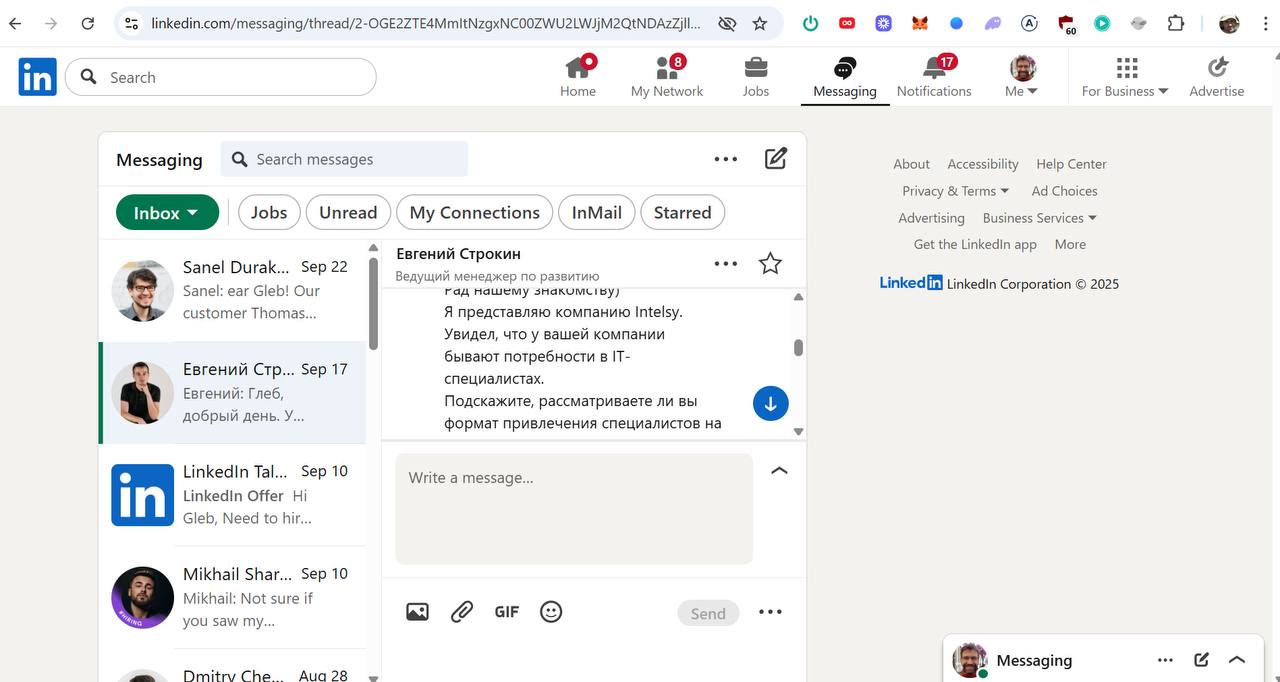Image resolution: width=1280 pixels, height=682 pixels.
Task: Attach a file with the paperclip
Action: [461, 612]
